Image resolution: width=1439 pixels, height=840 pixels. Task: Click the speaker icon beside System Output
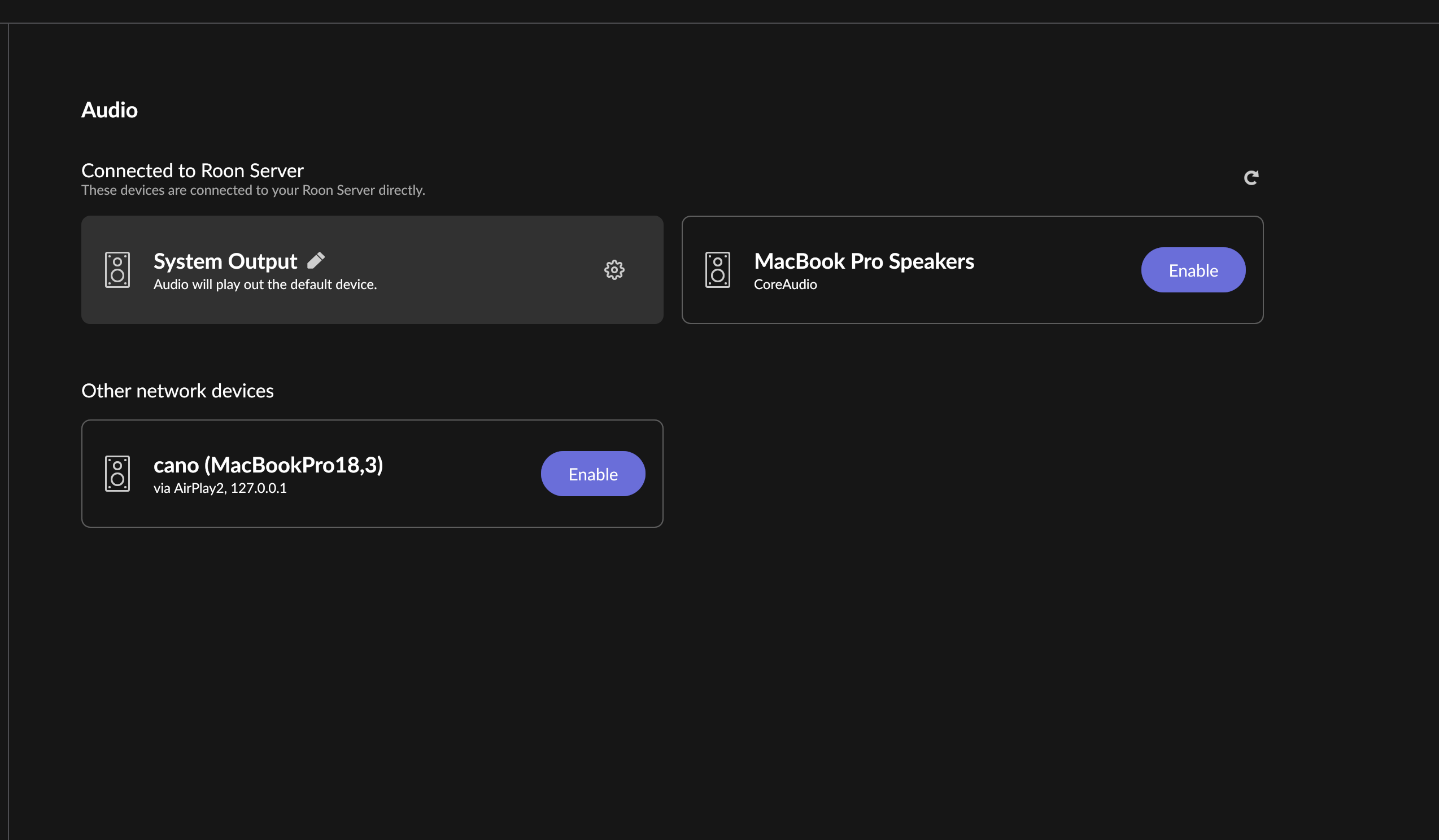point(117,270)
